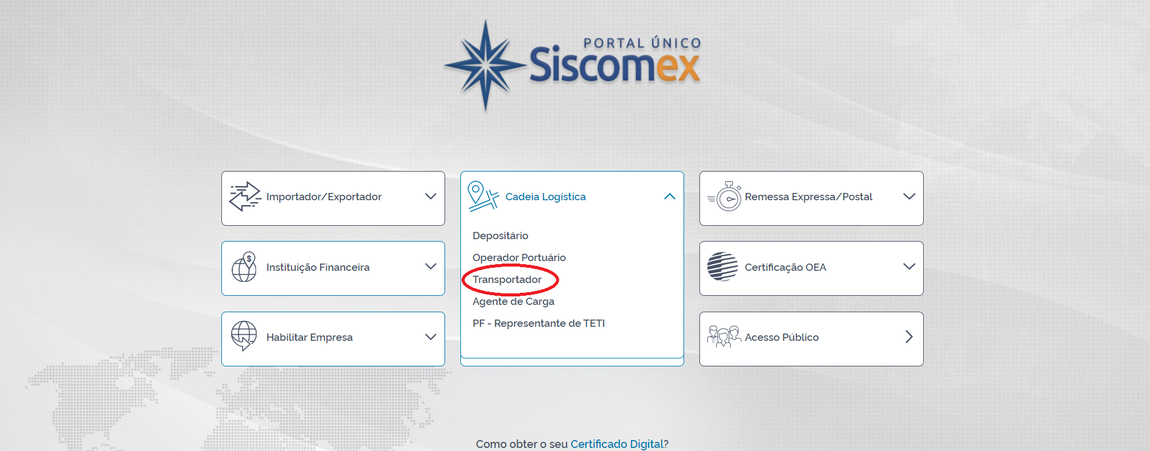Choose Transportador in the list
The height and width of the screenshot is (451, 1150).
tap(508, 279)
